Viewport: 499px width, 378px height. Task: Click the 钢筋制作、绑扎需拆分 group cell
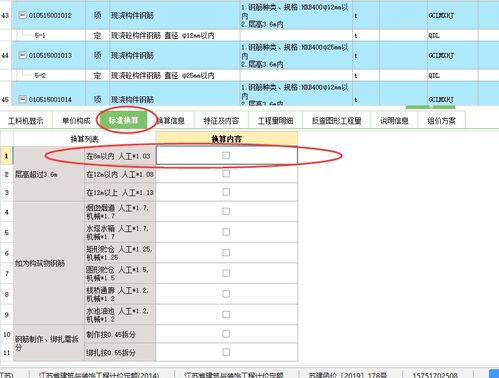click(x=49, y=343)
